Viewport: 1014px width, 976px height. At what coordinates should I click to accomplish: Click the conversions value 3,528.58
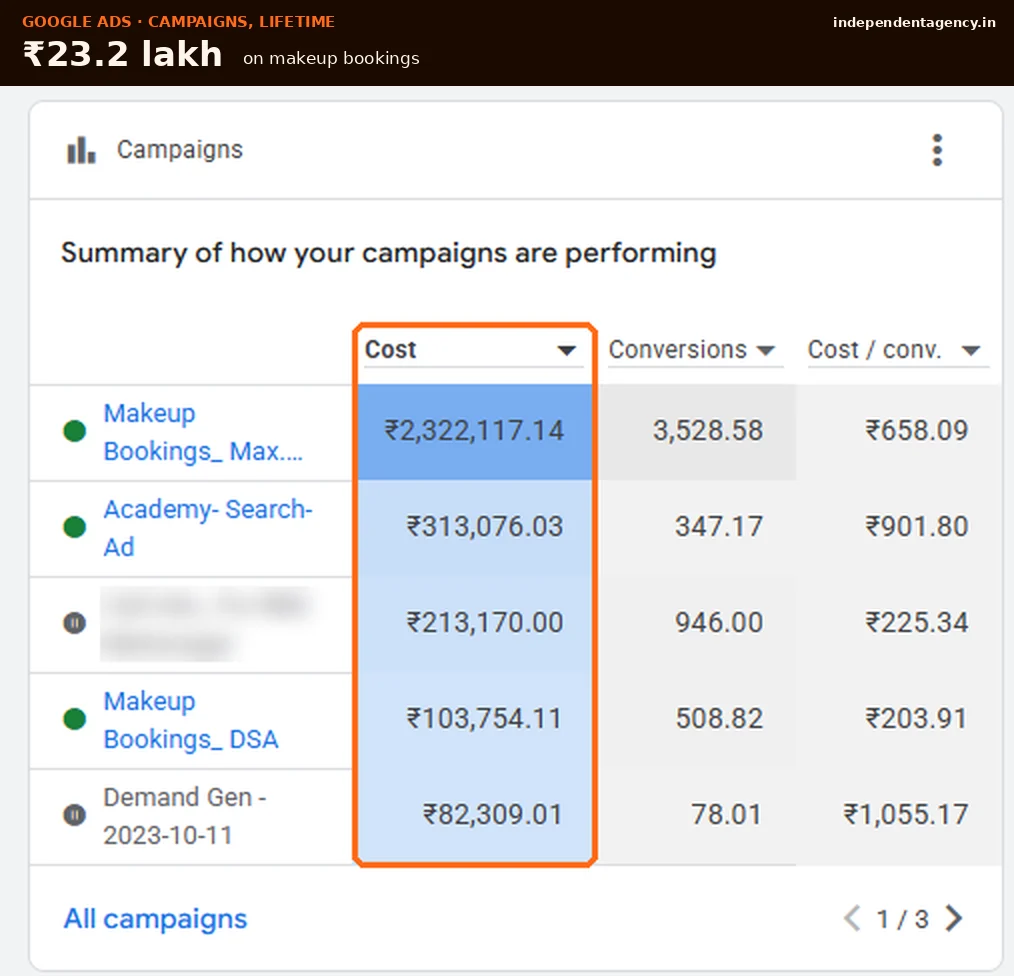[708, 431]
